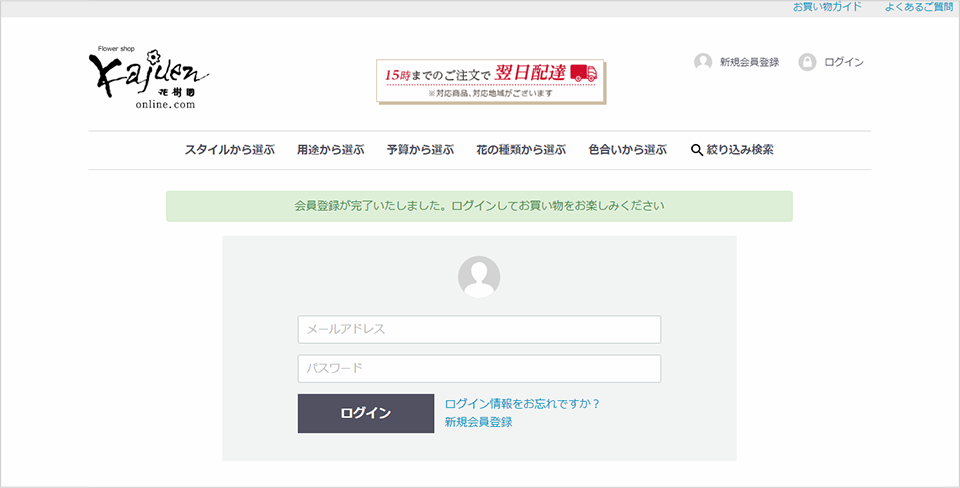Click 新規会員登録 link below forgot password

point(479,422)
